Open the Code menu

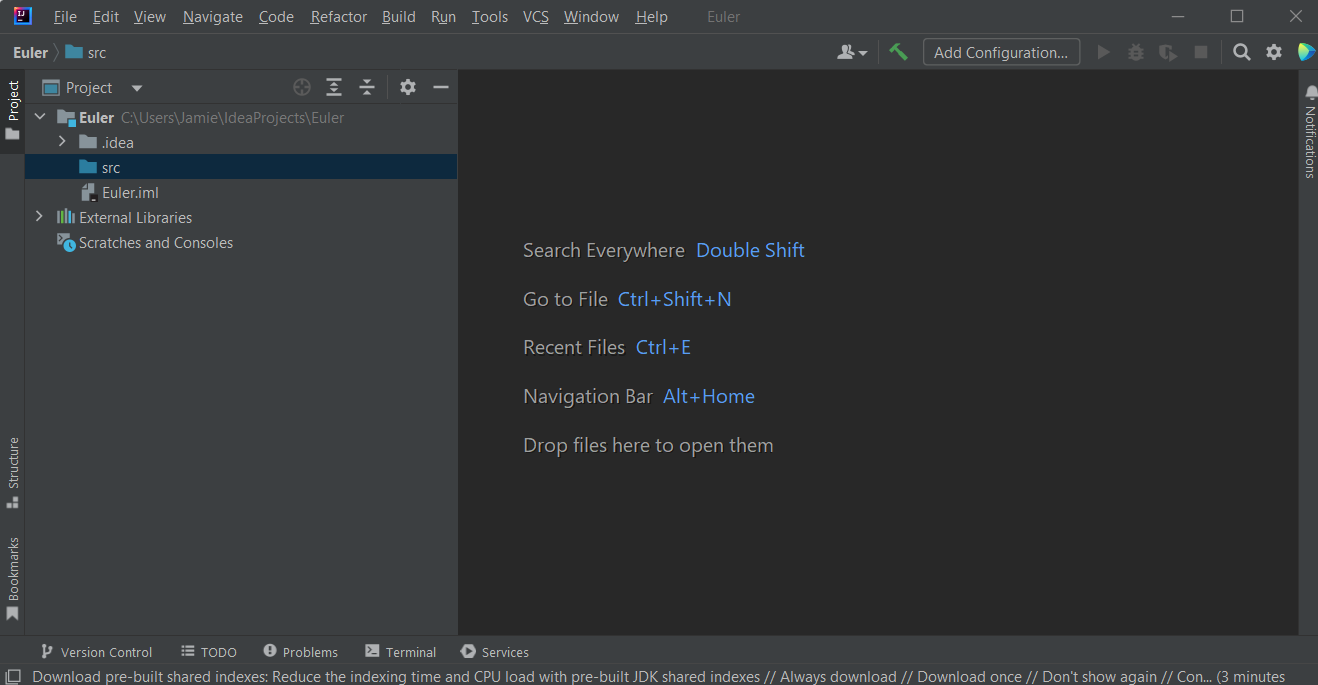[276, 17]
